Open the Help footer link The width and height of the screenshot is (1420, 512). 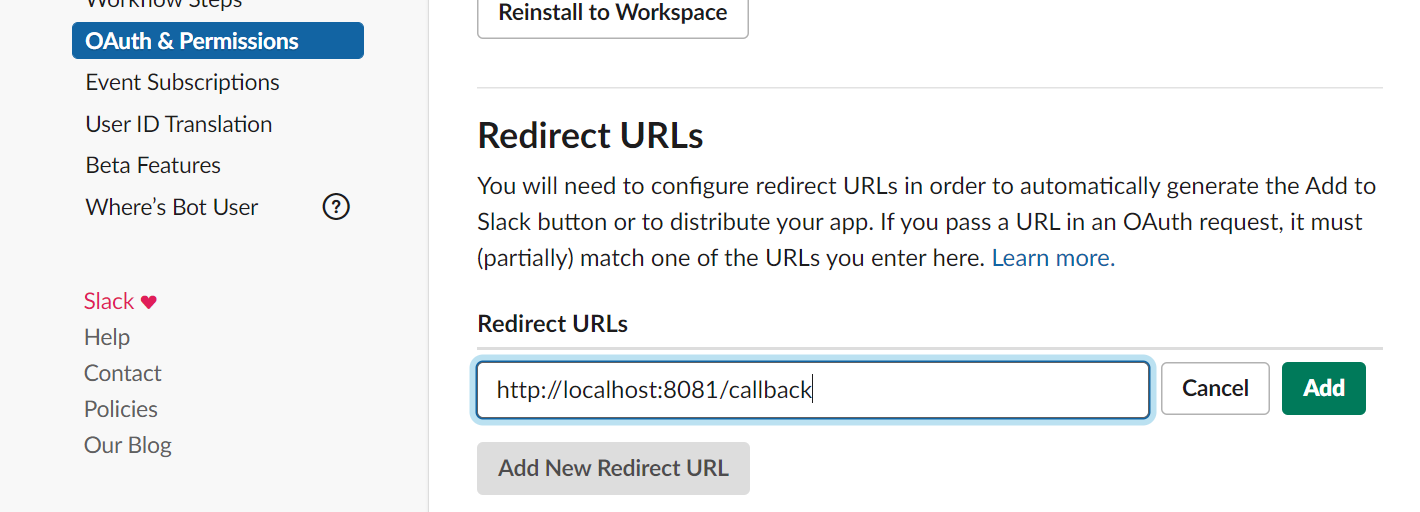point(107,337)
